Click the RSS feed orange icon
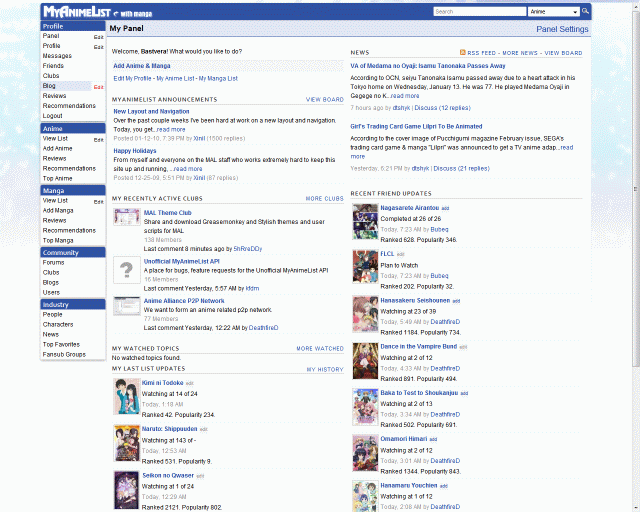 click(x=462, y=52)
